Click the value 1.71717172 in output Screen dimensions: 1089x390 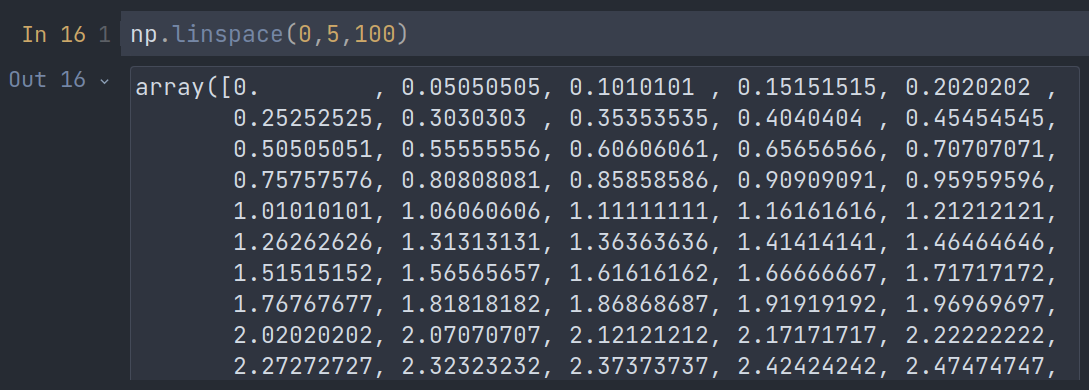975,273
